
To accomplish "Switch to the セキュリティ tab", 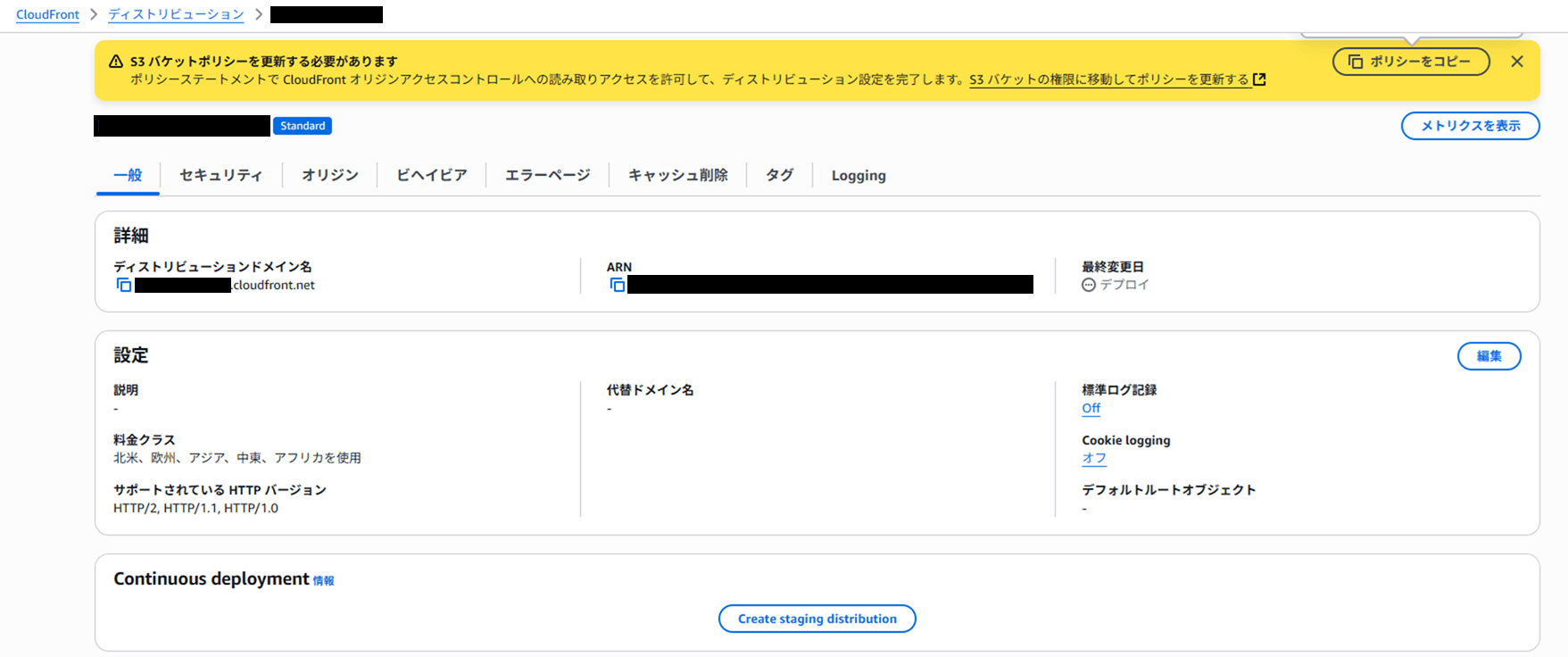I will pyautogui.click(x=220, y=175).
